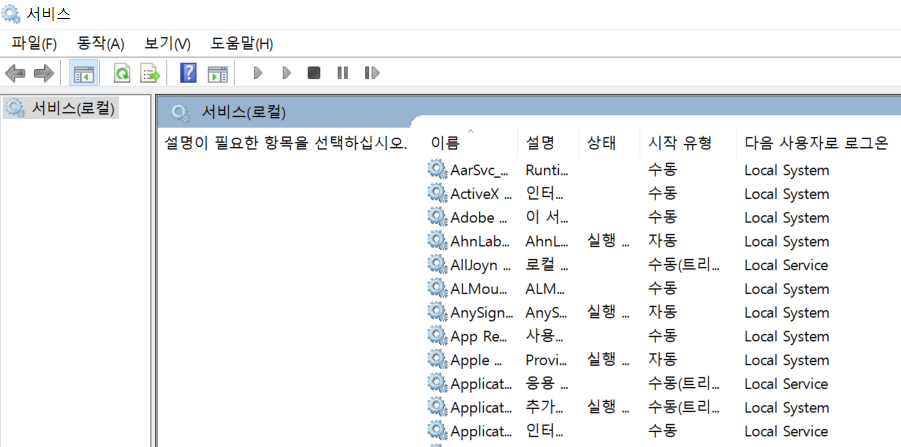Viewport: 901px width, 447px height.
Task: Click the gear icon of AarSvc service
Action: [x=437, y=169]
